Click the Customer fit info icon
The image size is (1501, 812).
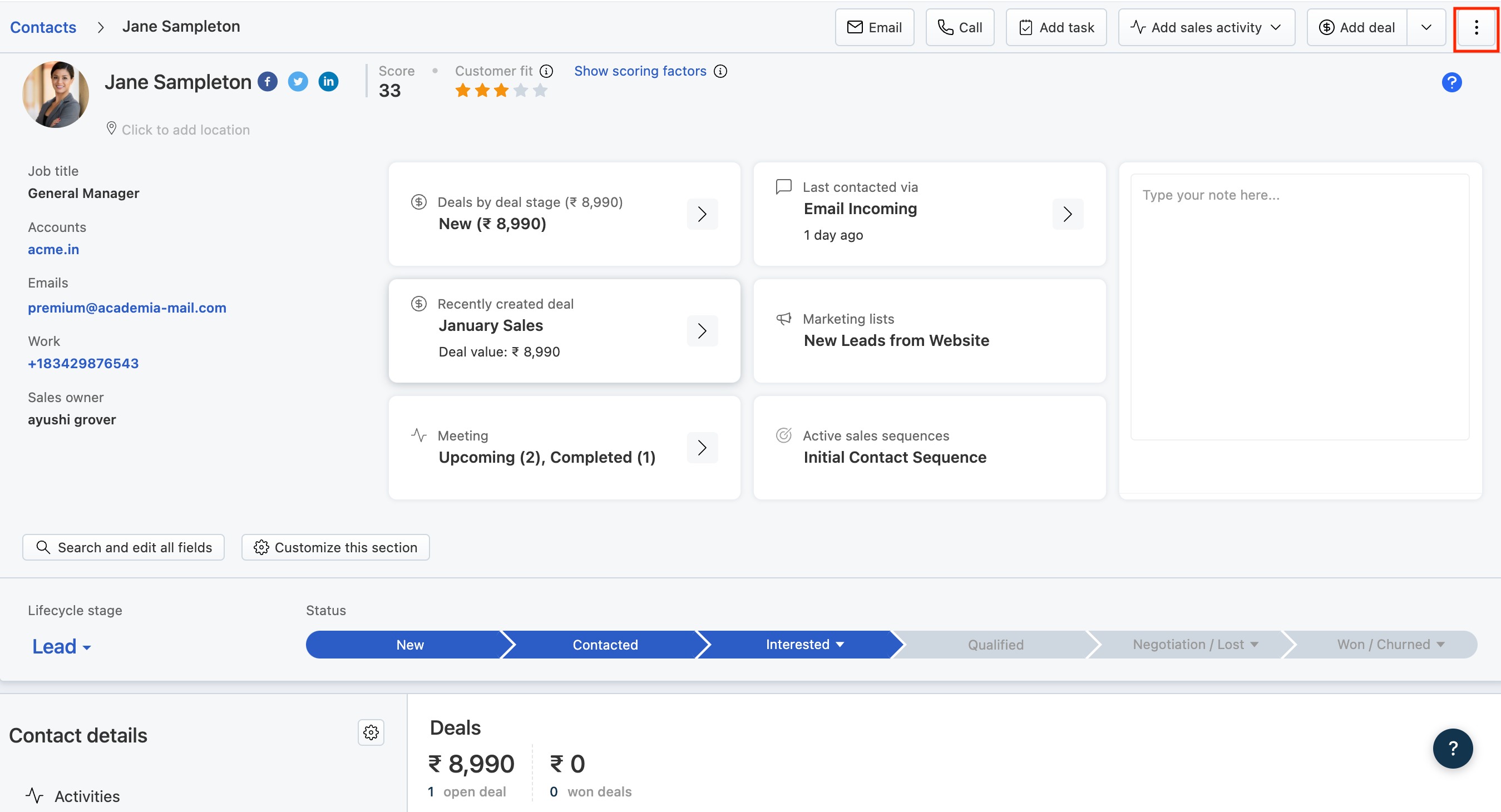tap(546, 71)
